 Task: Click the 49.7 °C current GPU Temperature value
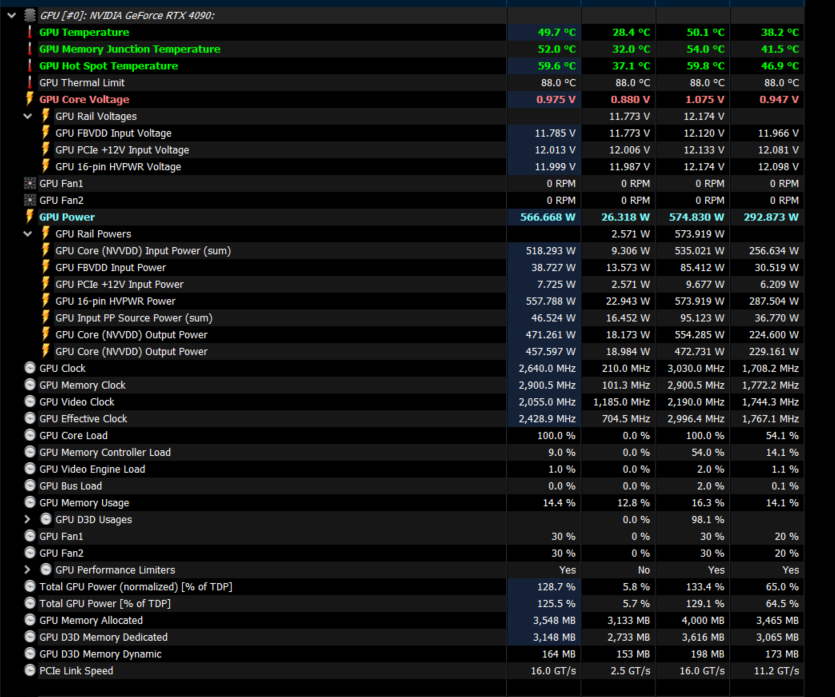click(556, 32)
